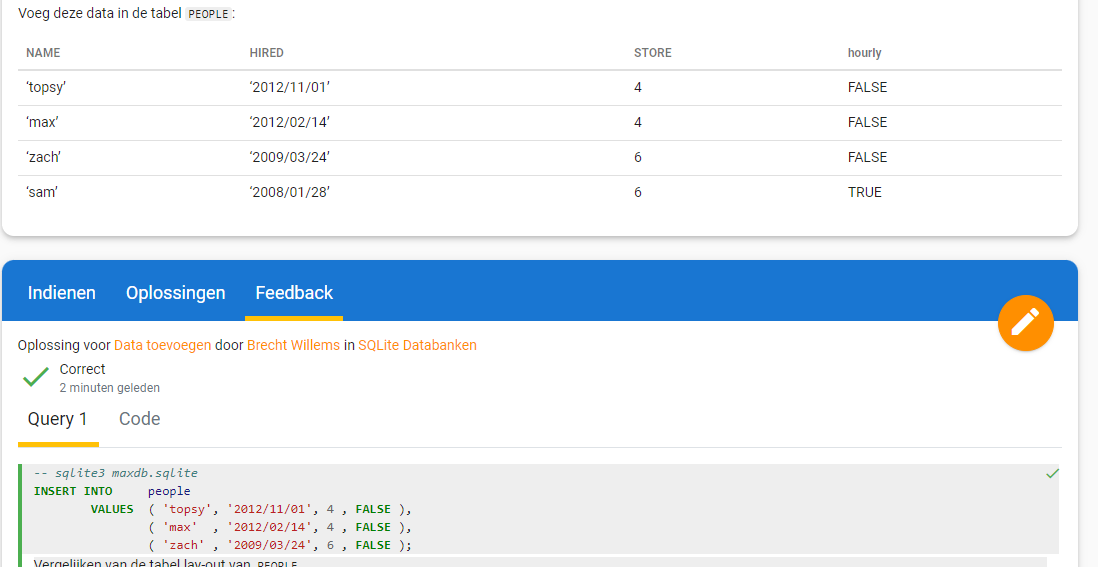Open the SQLite Databanken course link
The image size is (1098, 567).
(x=417, y=345)
